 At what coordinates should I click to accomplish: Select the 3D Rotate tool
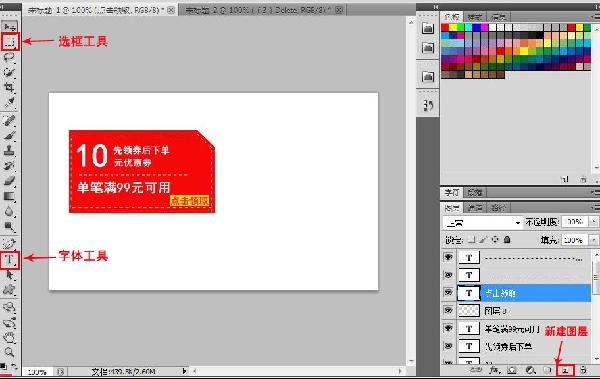click(9, 307)
